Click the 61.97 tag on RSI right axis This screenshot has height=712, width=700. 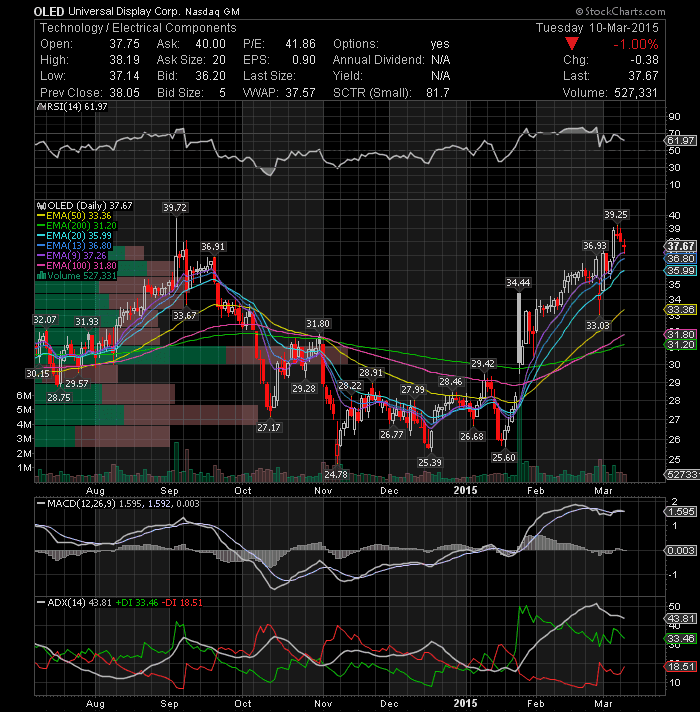[x=681, y=141]
